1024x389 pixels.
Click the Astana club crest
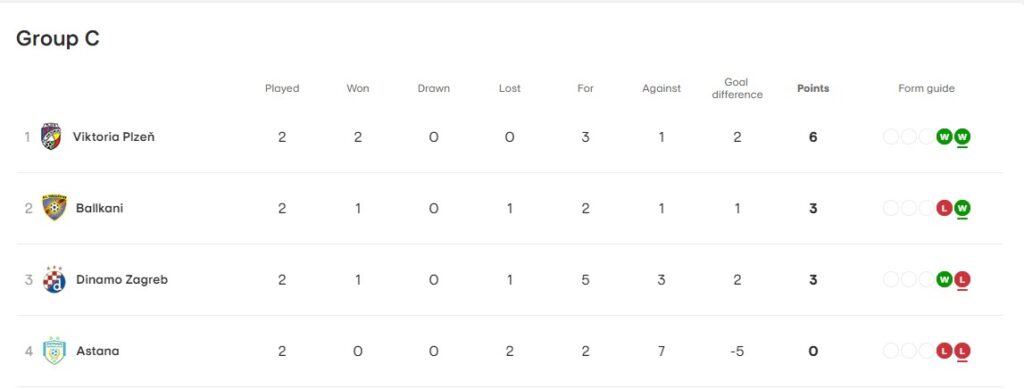(x=54, y=351)
